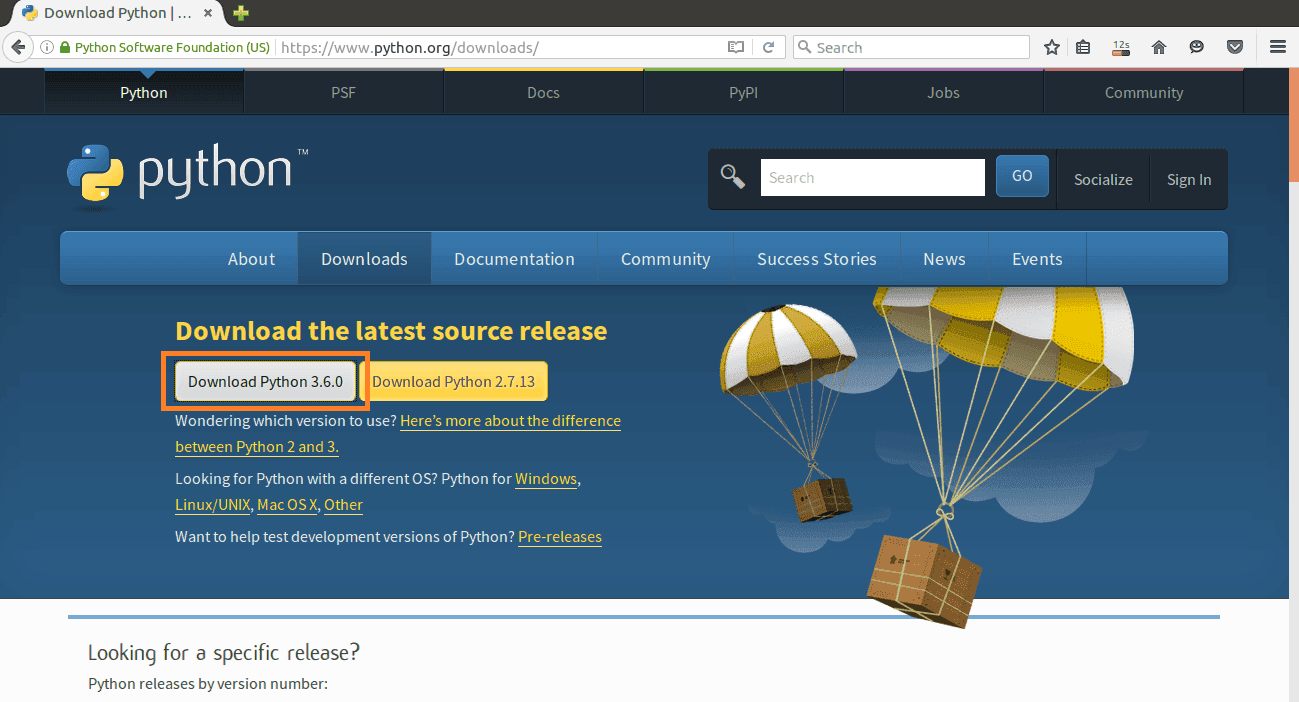Image resolution: width=1299 pixels, height=702 pixels.
Task: Open the smiley chat icon in toolbar
Action: click(1197, 47)
